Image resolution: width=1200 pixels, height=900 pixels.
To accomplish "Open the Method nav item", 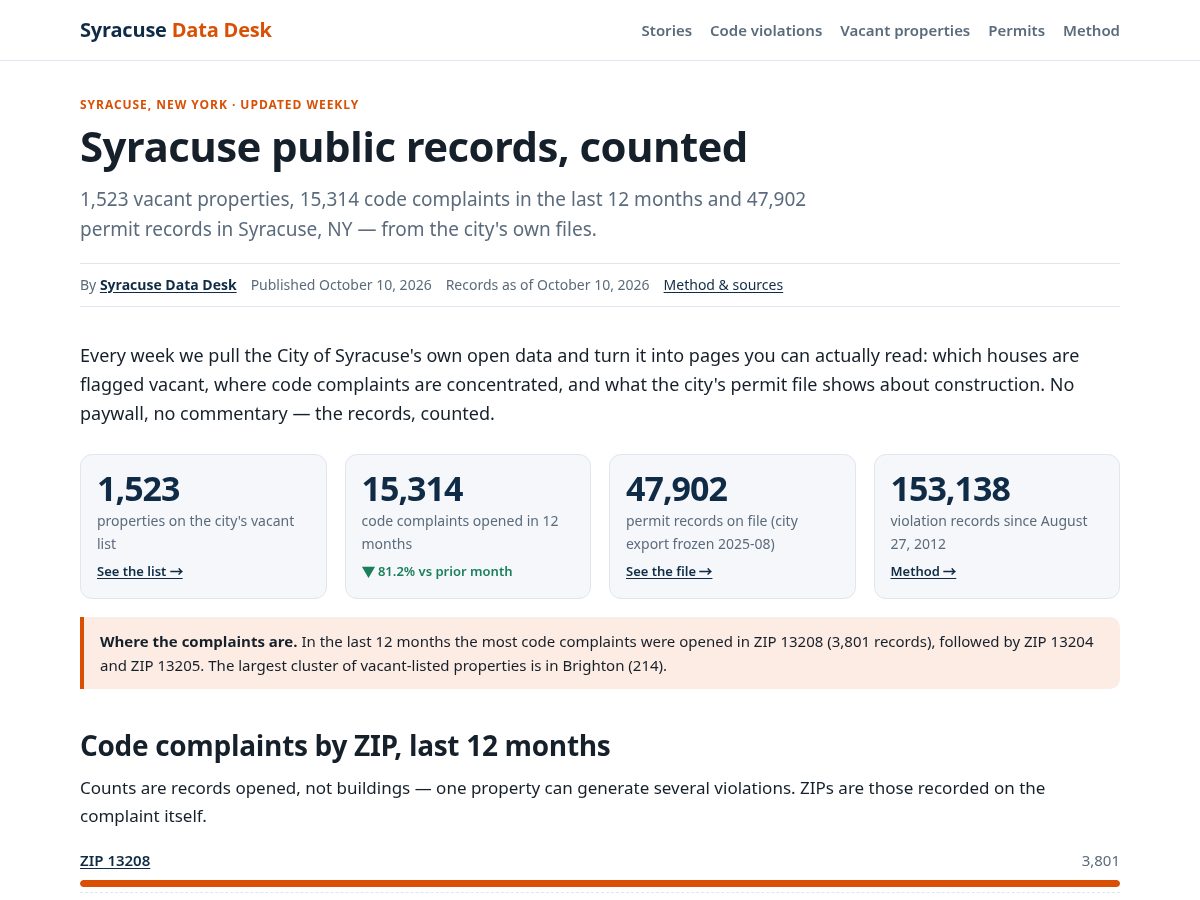I will tap(1091, 31).
